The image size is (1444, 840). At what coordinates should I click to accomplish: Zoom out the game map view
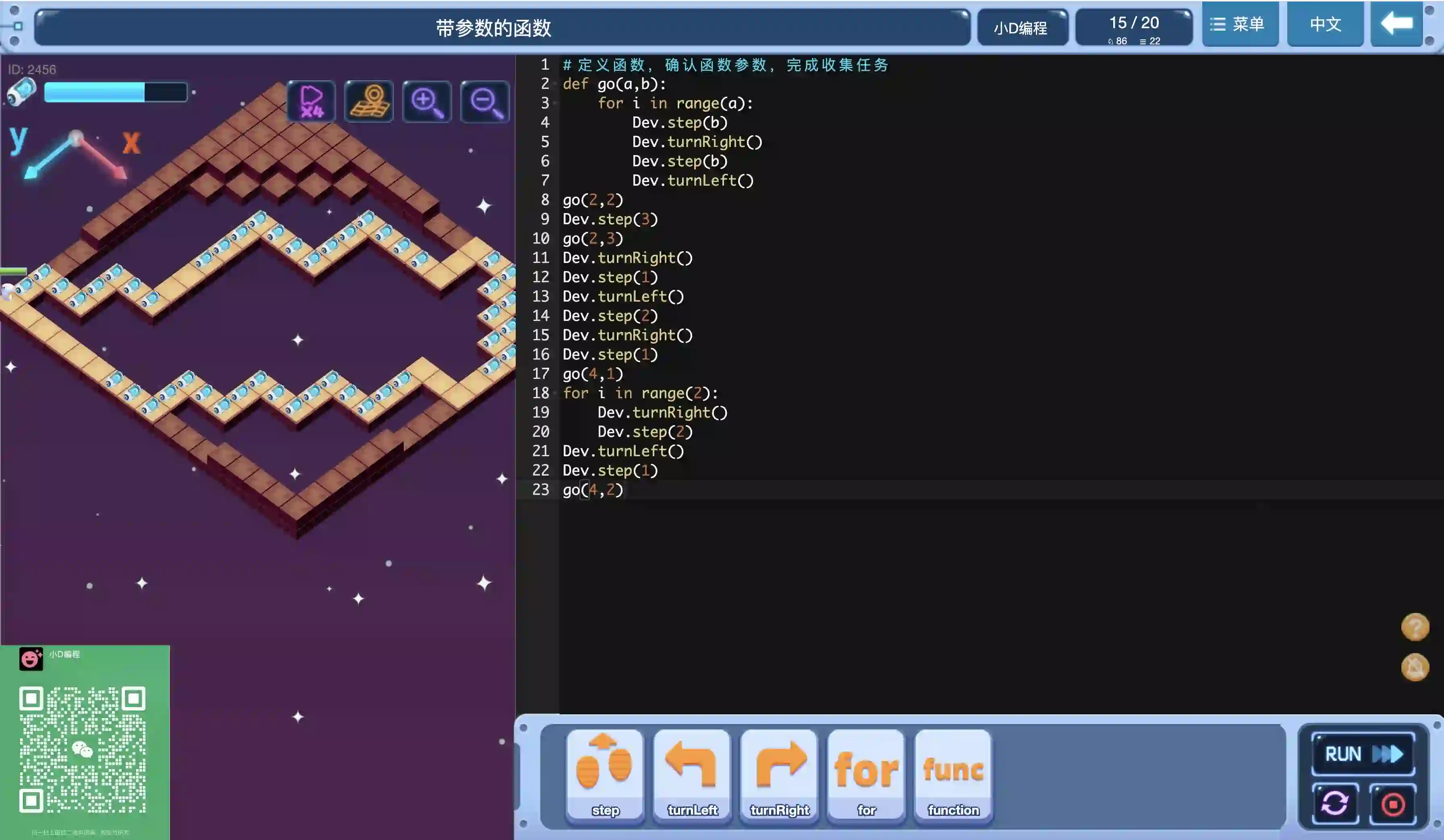click(485, 102)
